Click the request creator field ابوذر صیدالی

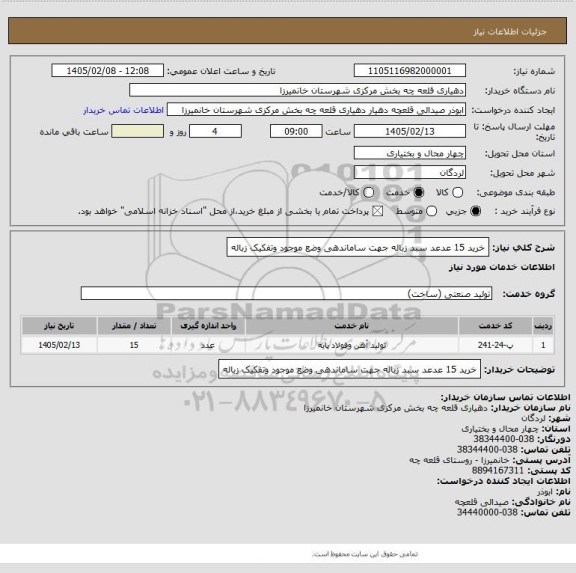[316, 110]
